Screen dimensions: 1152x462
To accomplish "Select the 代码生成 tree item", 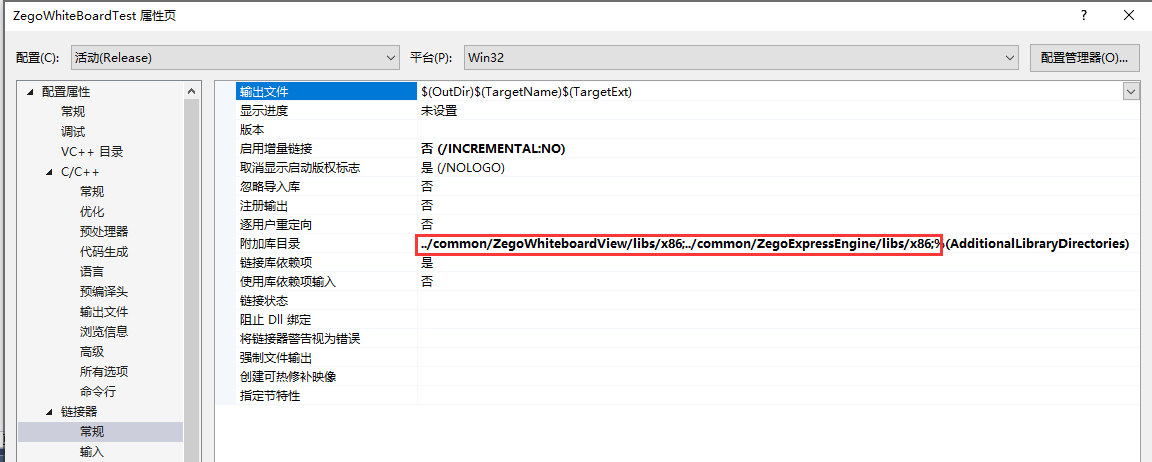I will tap(104, 252).
